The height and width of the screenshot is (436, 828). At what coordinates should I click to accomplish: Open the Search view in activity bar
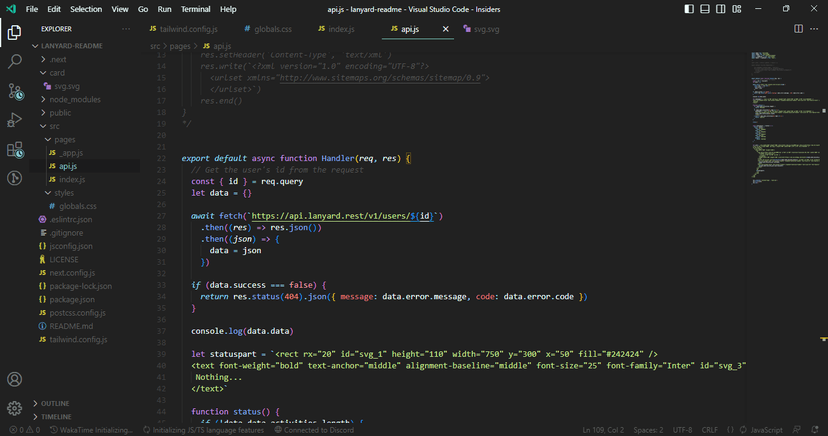tap(15, 61)
